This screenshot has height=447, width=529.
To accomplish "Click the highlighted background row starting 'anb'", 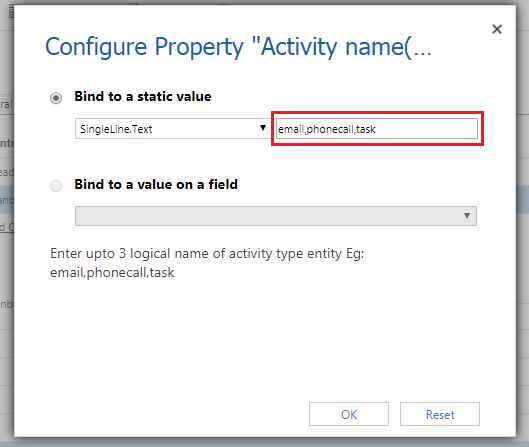I will pos(7,200).
